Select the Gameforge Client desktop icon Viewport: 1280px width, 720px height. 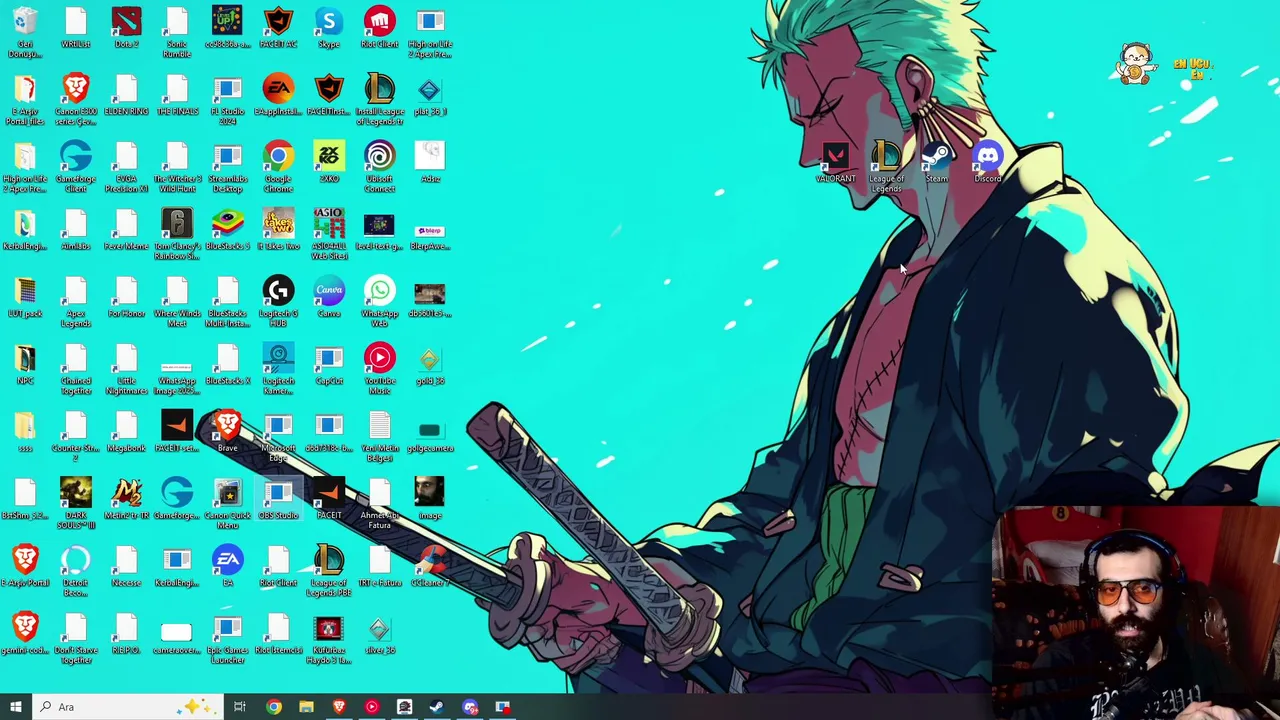click(x=76, y=166)
